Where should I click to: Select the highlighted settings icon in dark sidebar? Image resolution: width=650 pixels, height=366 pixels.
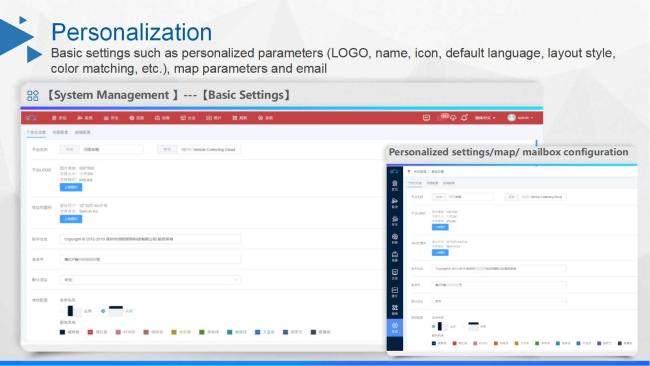[x=395, y=327]
